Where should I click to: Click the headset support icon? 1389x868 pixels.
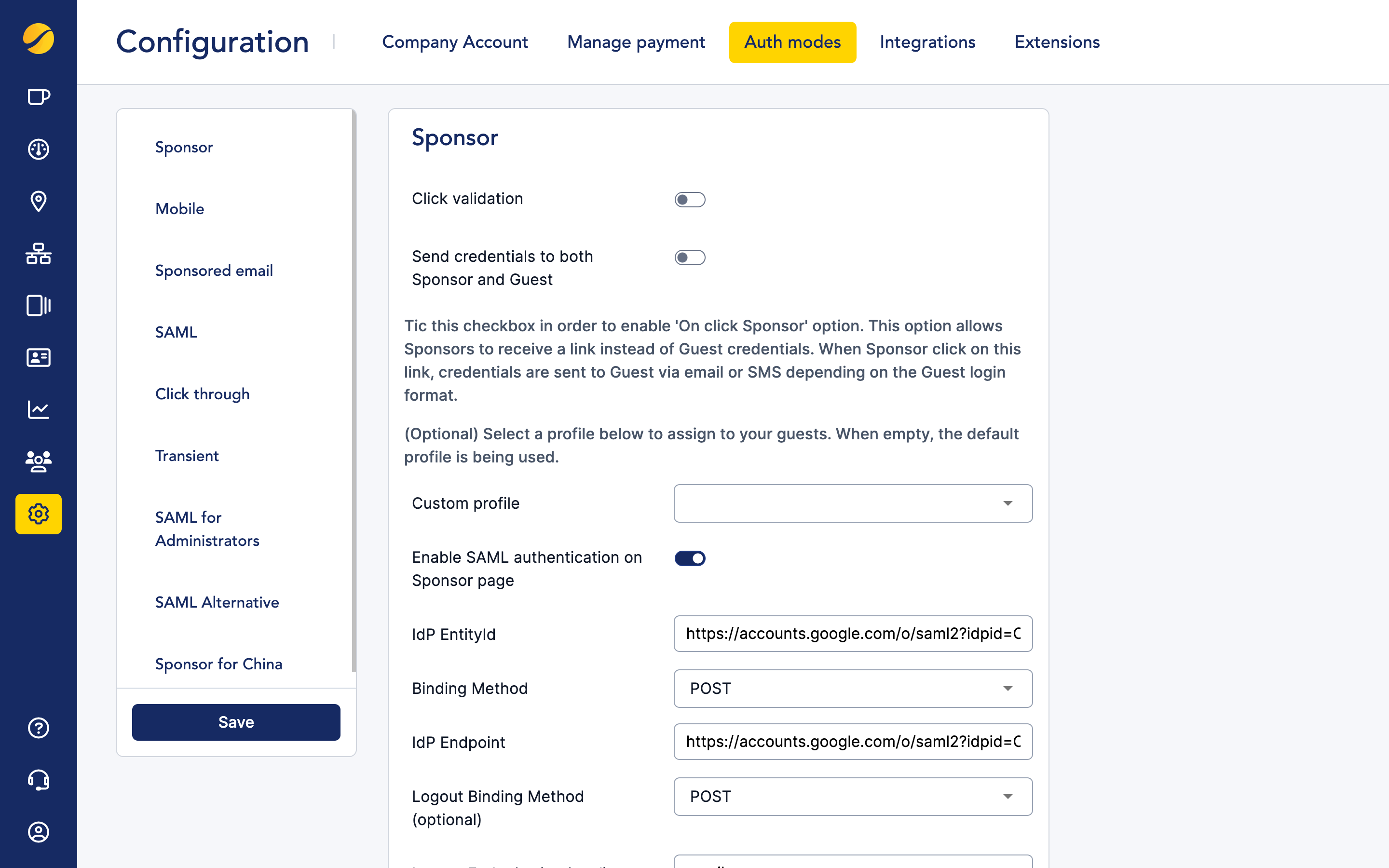click(39, 780)
